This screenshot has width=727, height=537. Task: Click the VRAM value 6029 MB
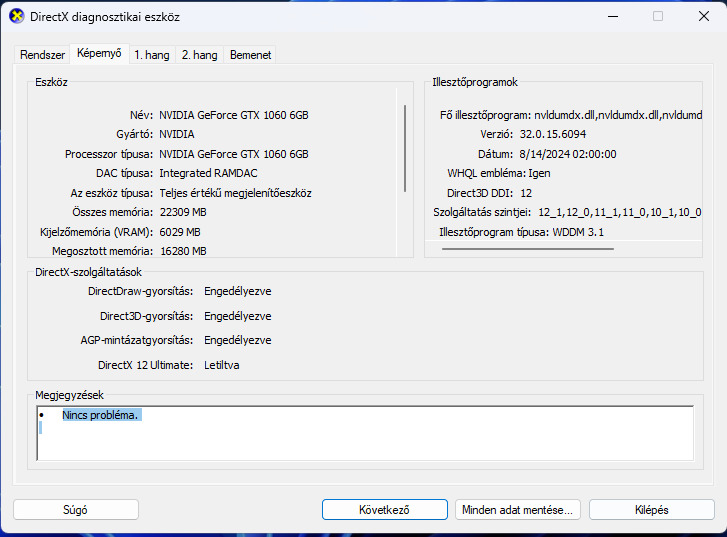[x=180, y=232]
